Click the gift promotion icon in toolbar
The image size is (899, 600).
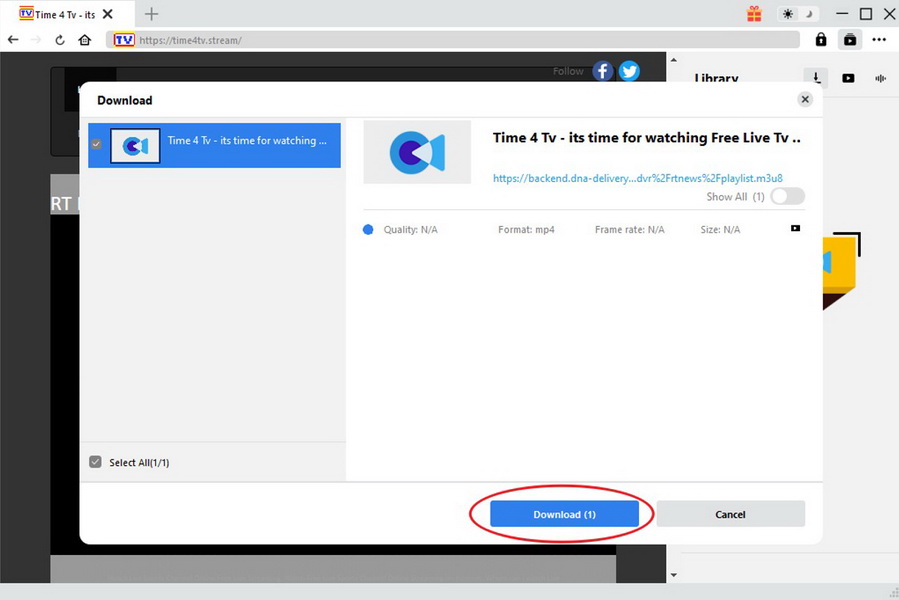click(x=754, y=14)
